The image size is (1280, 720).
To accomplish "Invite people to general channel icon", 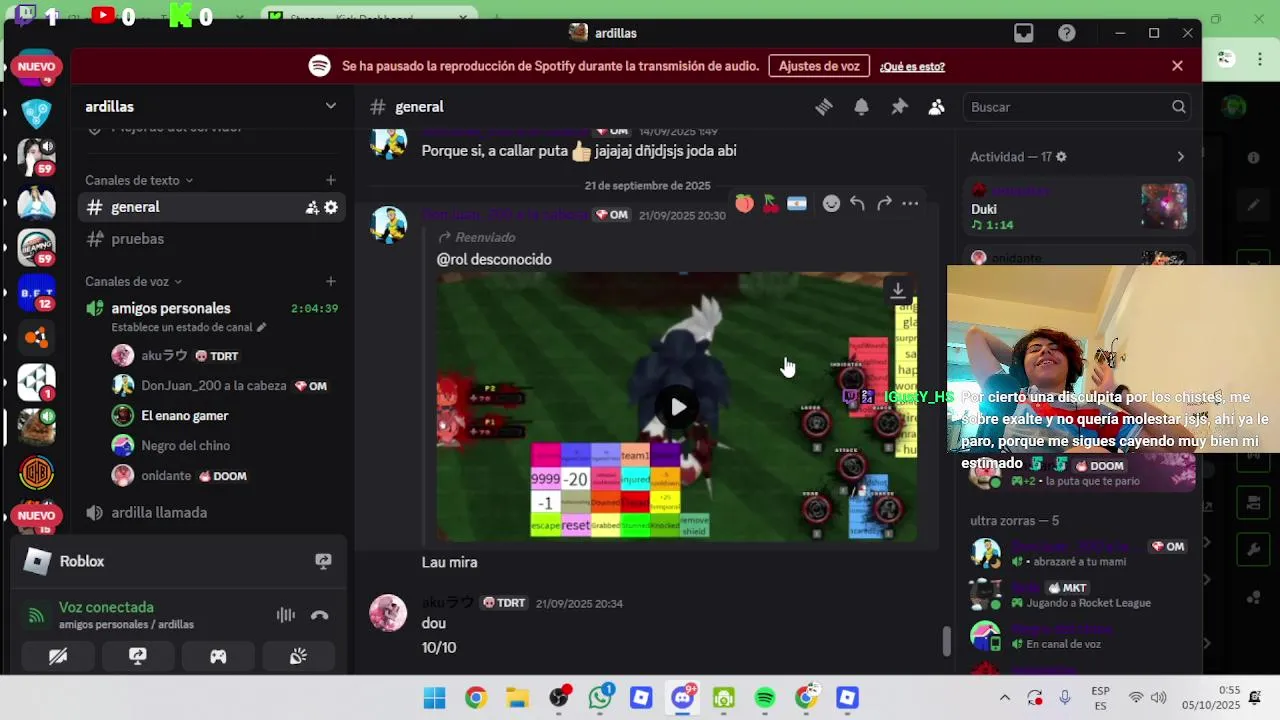I will (x=312, y=207).
